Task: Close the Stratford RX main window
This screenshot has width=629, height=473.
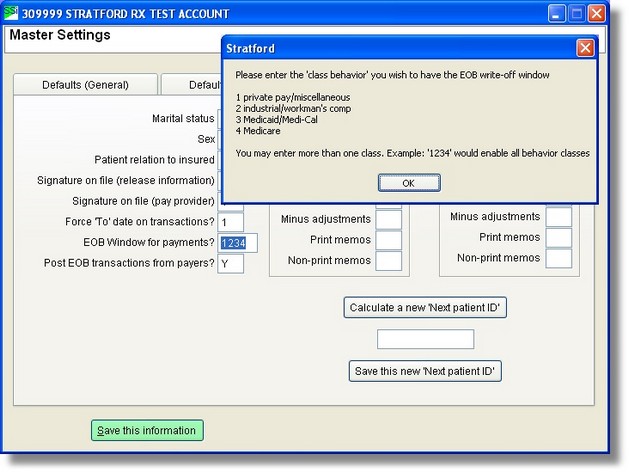Action: click(597, 14)
